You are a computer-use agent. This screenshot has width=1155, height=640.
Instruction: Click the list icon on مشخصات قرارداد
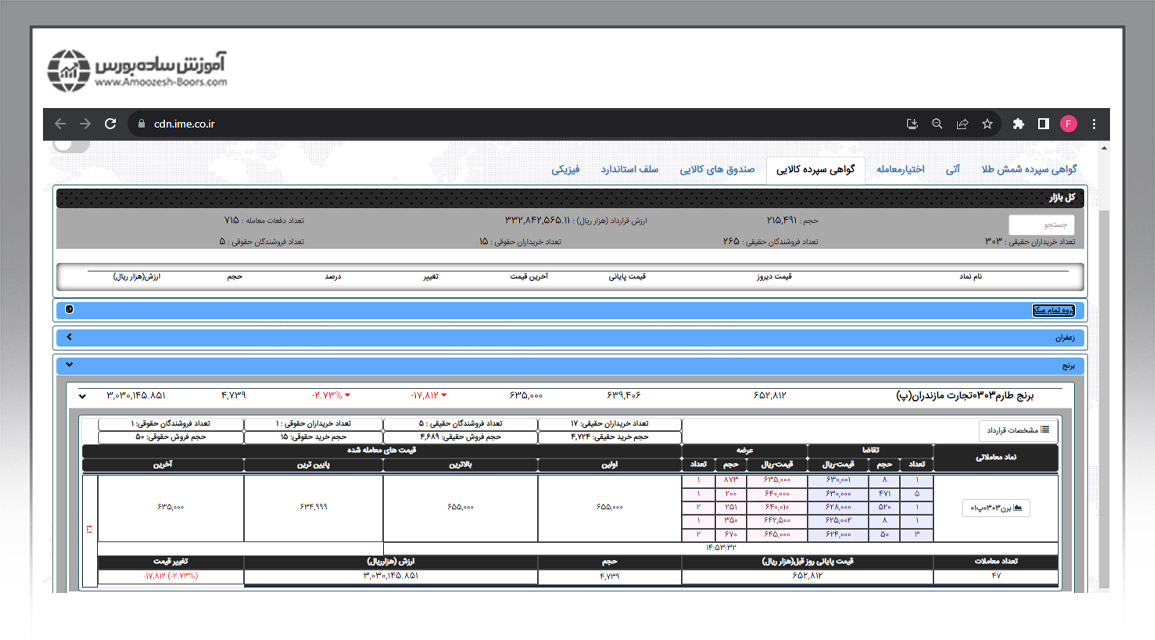[x=1045, y=430]
